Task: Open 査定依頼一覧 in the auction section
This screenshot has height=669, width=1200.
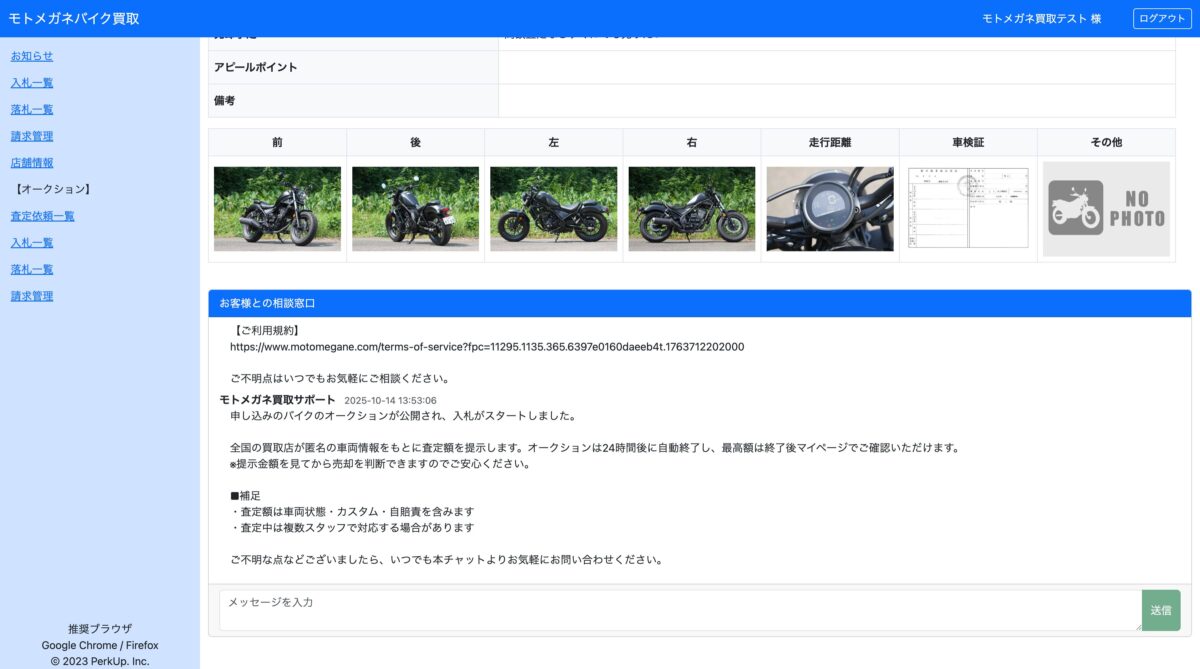Action: coord(42,216)
